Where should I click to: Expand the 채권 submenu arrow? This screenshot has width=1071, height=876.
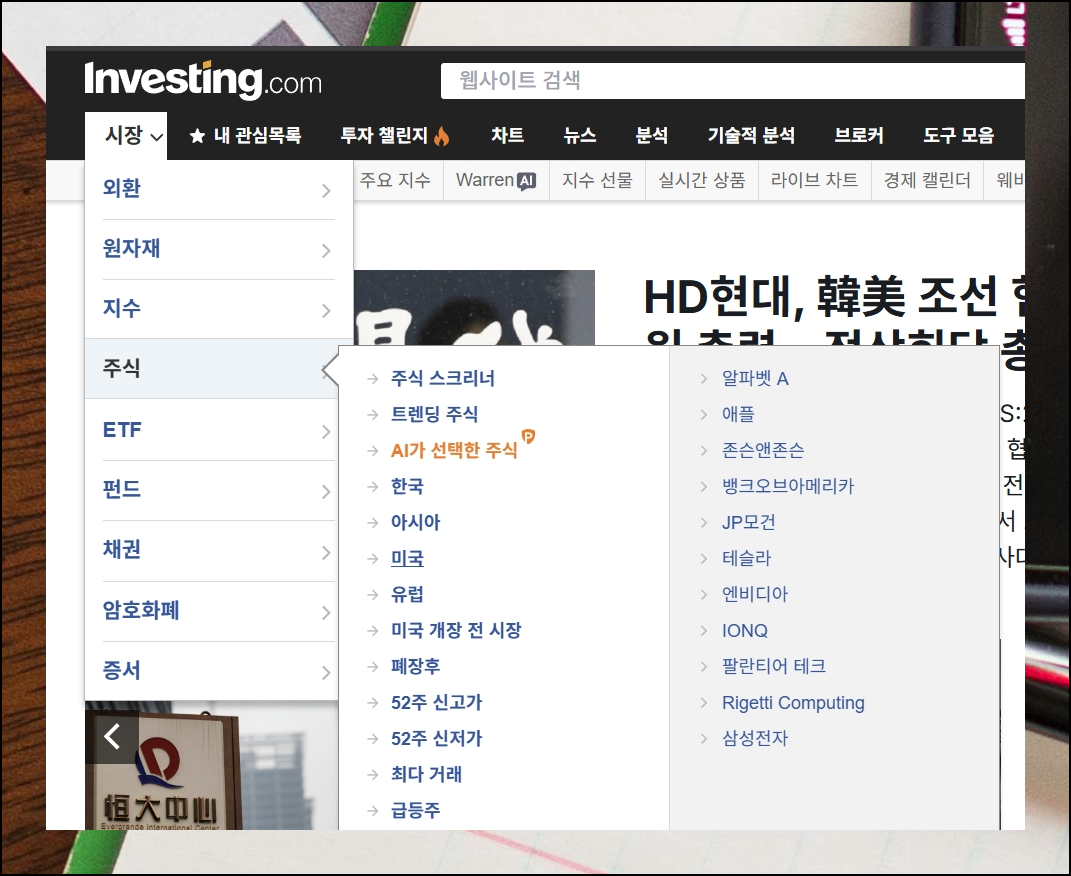tap(326, 552)
